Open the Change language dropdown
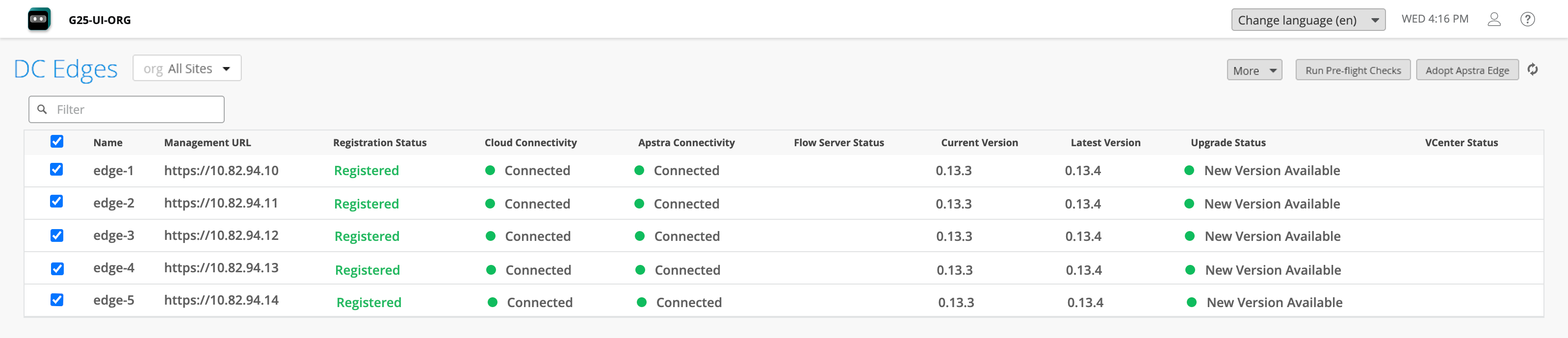This screenshot has width=1568, height=338. (x=1307, y=20)
